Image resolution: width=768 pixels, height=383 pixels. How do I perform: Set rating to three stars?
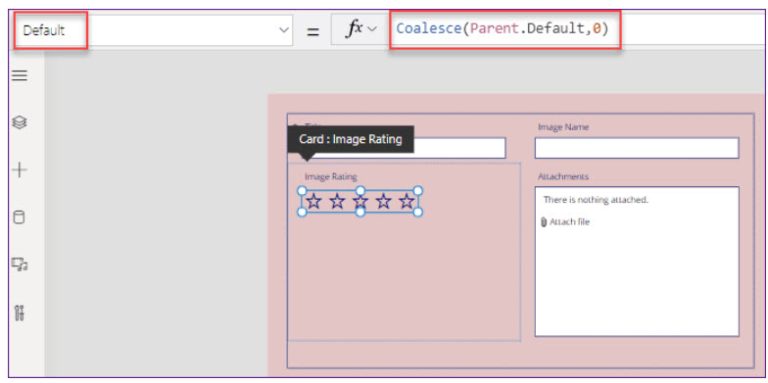[360, 201]
